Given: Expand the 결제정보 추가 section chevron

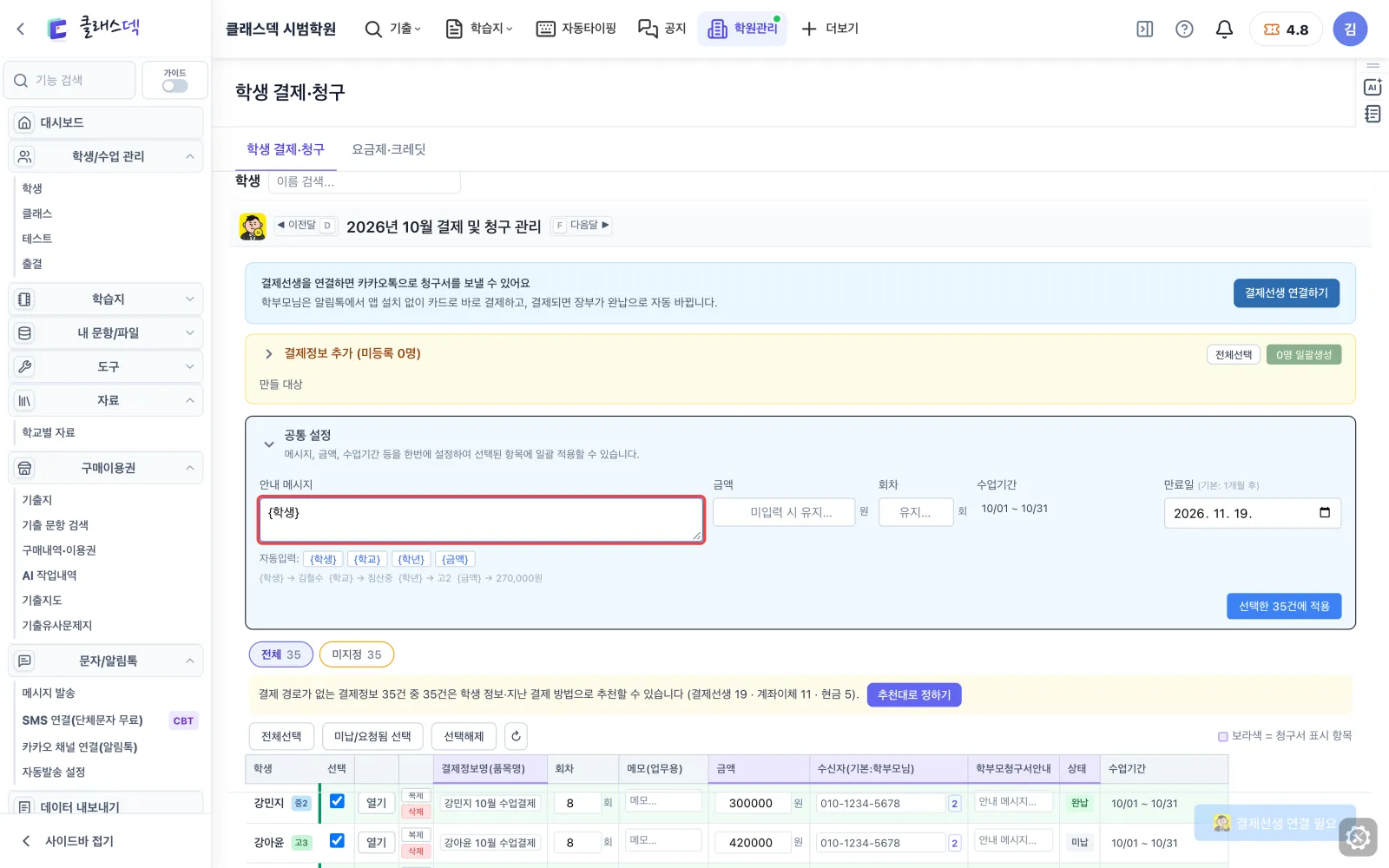Looking at the screenshot, I should point(268,353).
